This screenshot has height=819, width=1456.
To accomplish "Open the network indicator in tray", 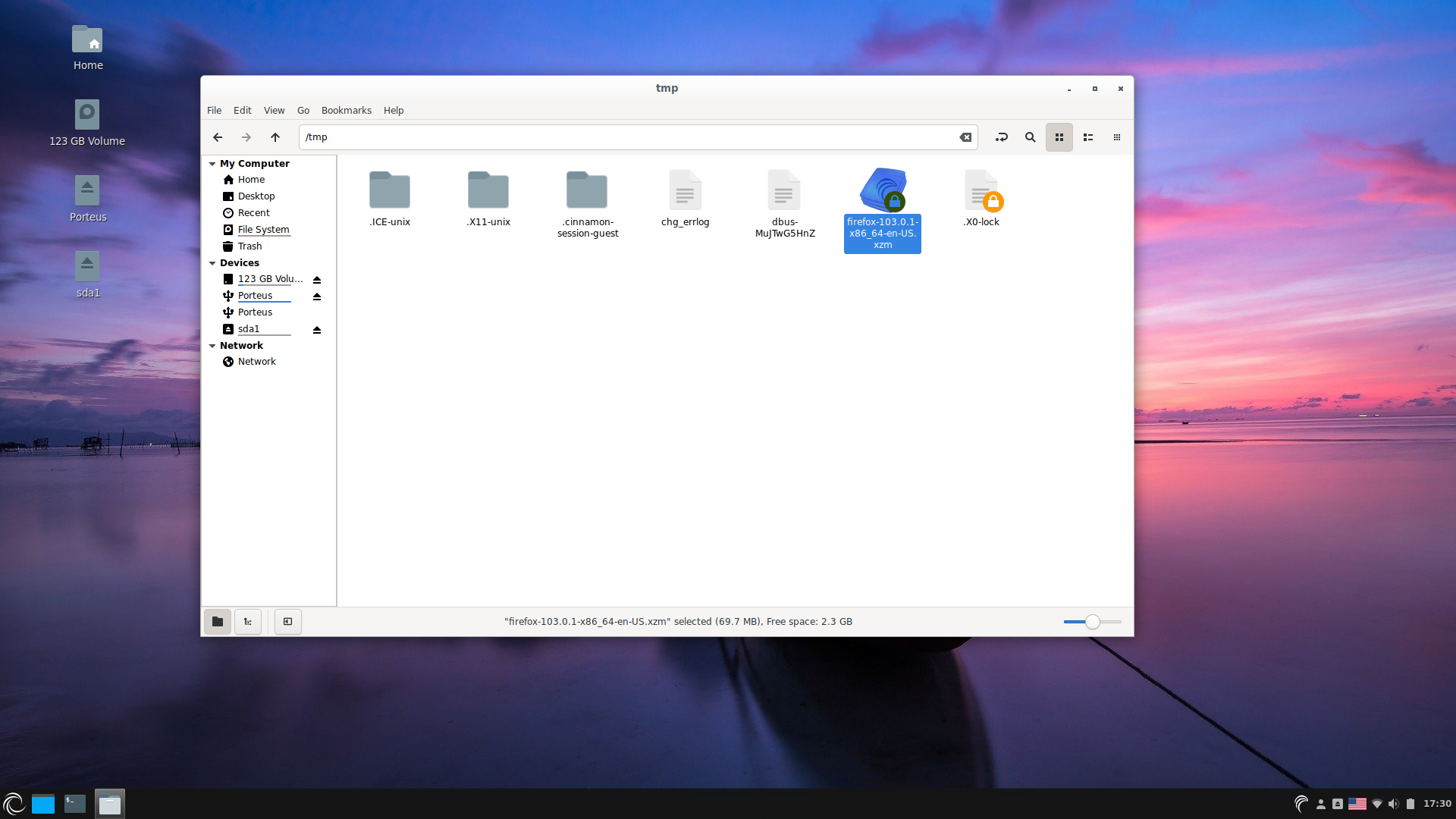I will pos(1377,804).
